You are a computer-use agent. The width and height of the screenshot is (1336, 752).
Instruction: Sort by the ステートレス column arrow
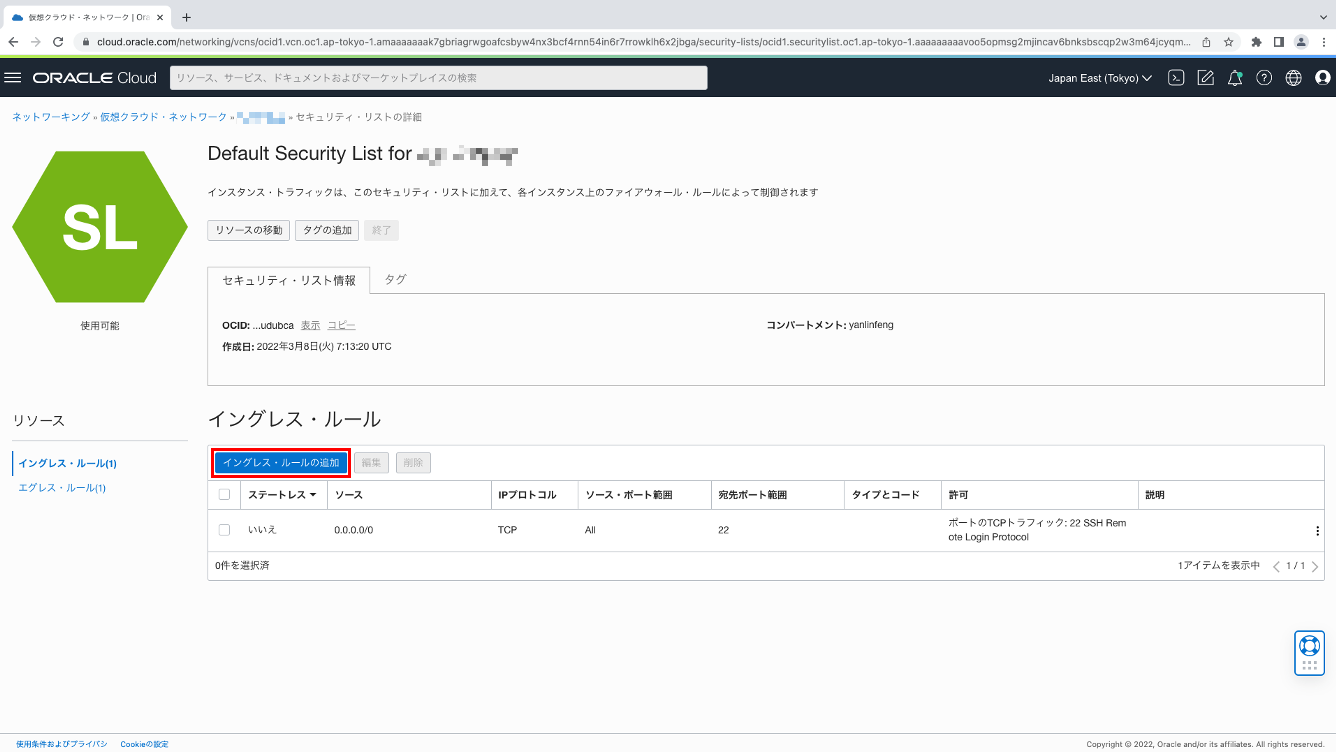[313, 495]
